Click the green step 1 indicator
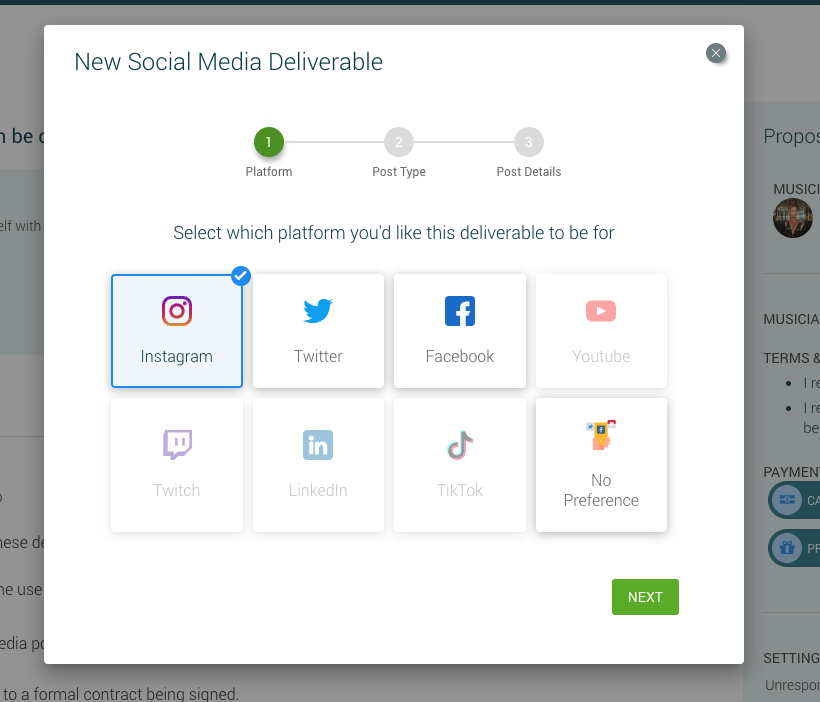 pos(268,141)
